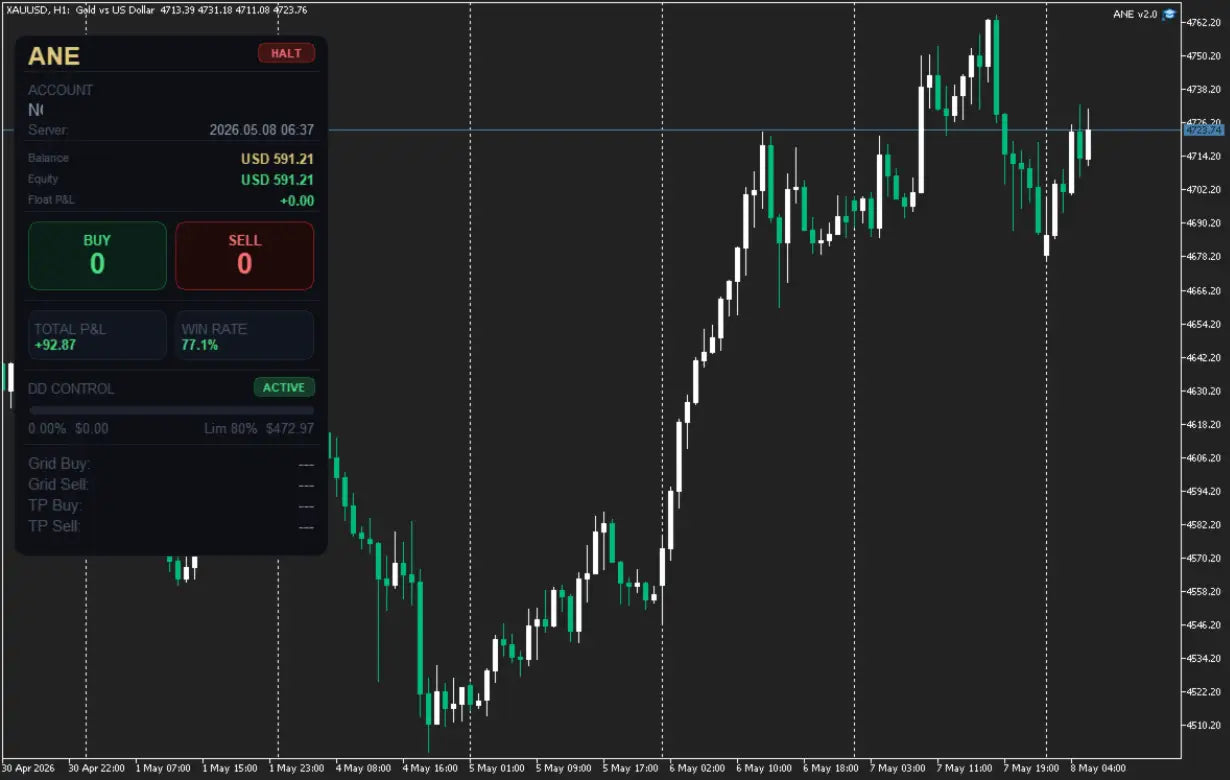Click the limit text Lim 80% $472.97

(x=259, y=428)
